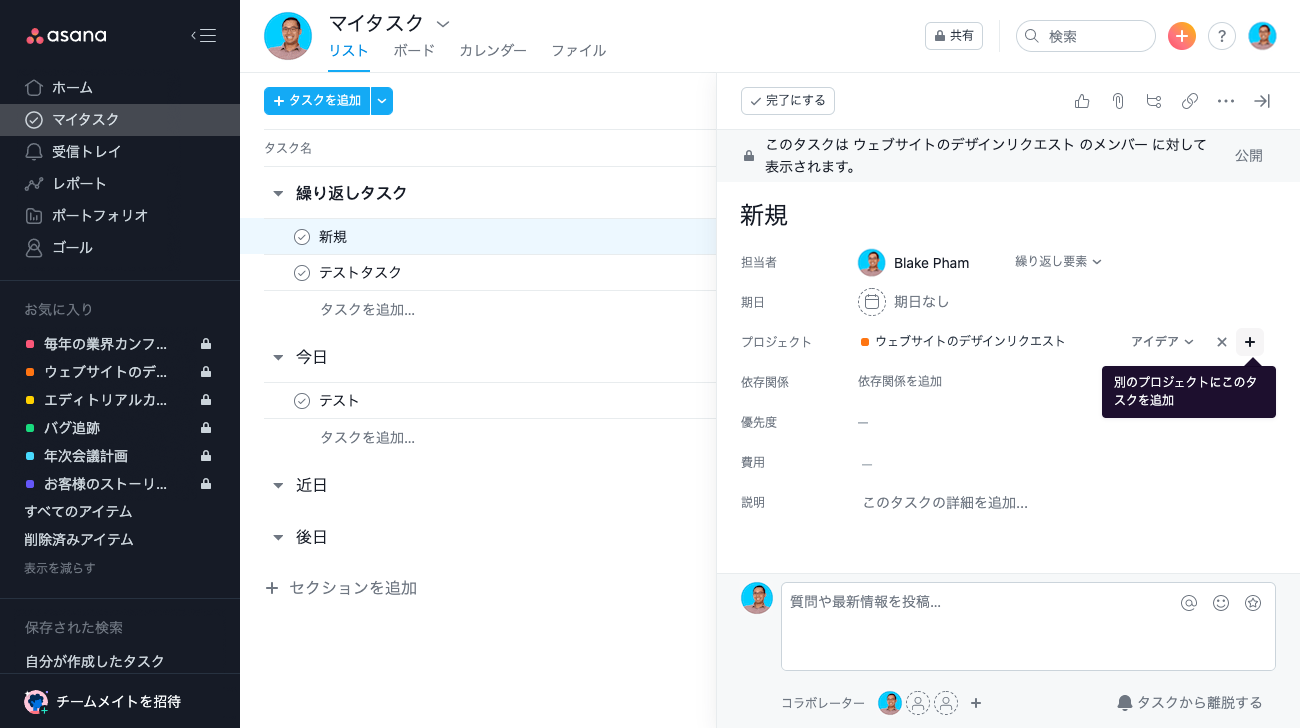Copy the task link with the link icon
This screenshot has width=1300, height=728.
tap(1190, 101)
